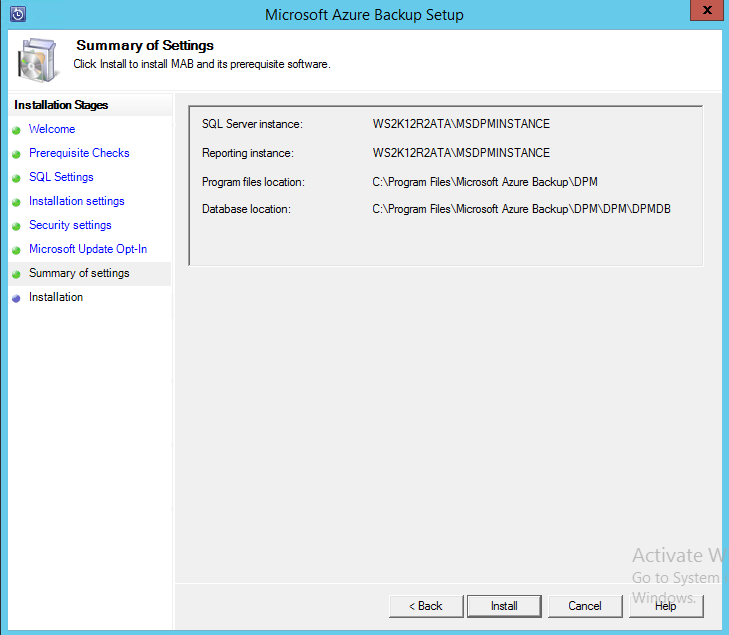Screen dimensions: 729x635
Task: Select Summary of settings stage
Action: point(79,273)
